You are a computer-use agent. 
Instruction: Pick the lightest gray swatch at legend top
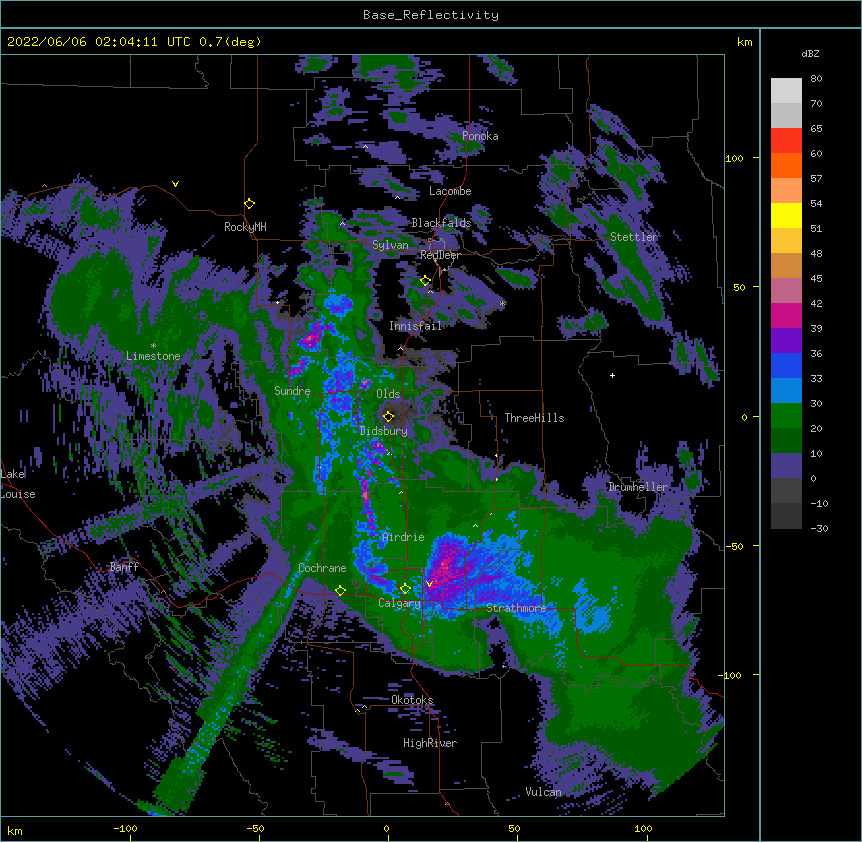[x=786, y=91]
